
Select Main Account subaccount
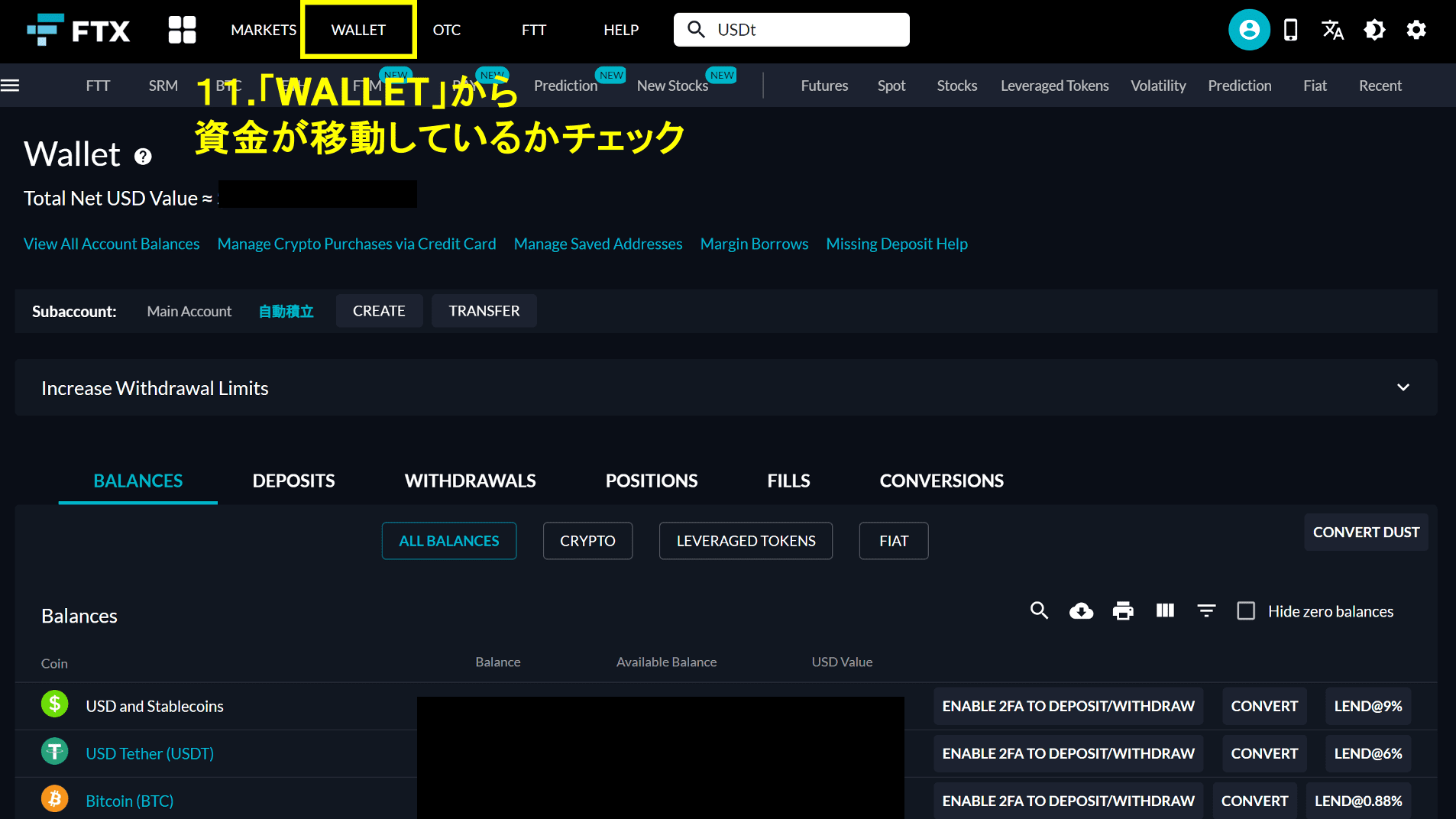(189, 311)
